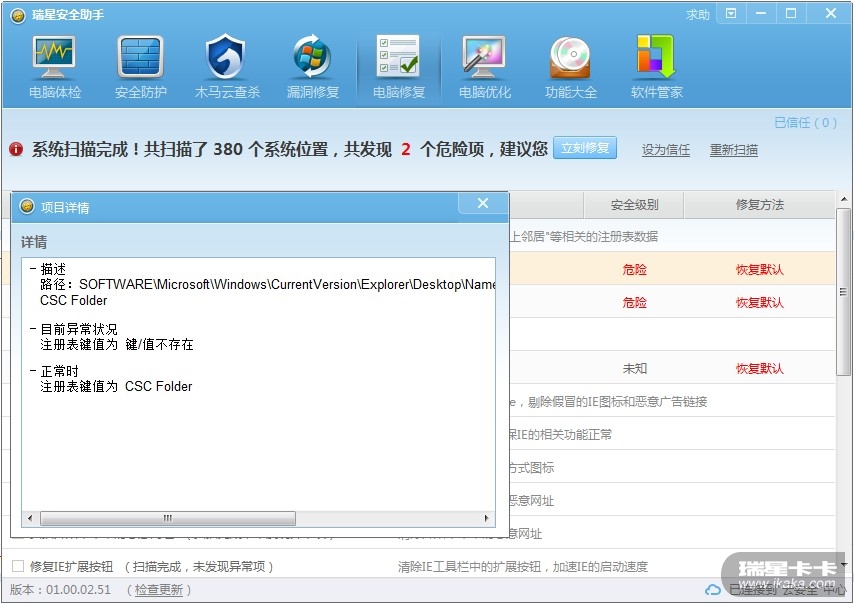Click 恢复默认 in second 危险 row
Viewport: 854px width, 604px height.
[x=759, y=302]
